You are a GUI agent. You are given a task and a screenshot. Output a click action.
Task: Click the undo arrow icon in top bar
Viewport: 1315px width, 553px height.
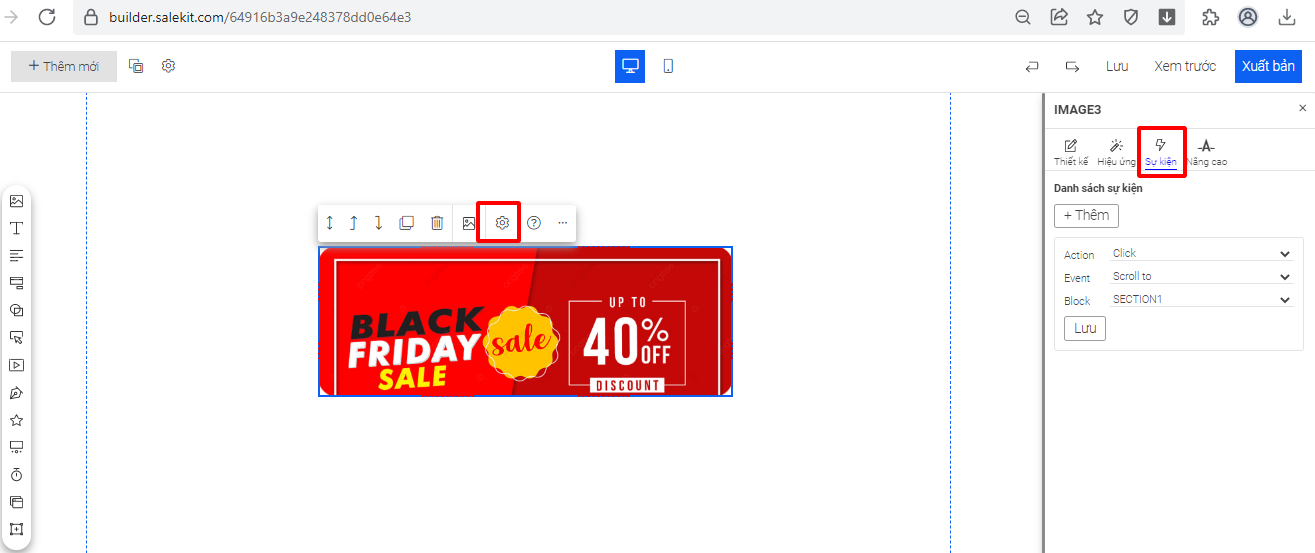pos(1032,66)
